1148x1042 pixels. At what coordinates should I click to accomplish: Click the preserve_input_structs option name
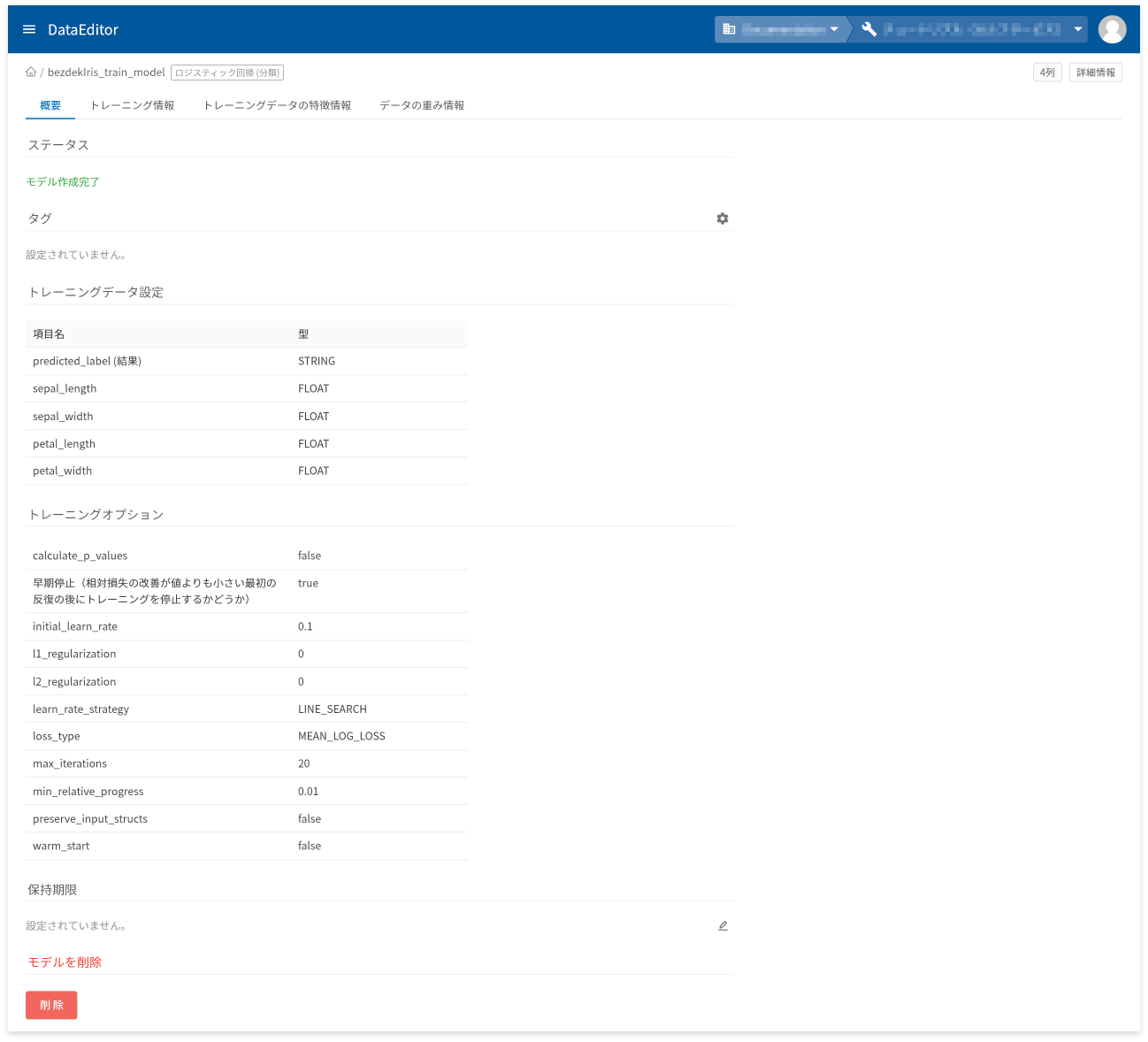90,819
